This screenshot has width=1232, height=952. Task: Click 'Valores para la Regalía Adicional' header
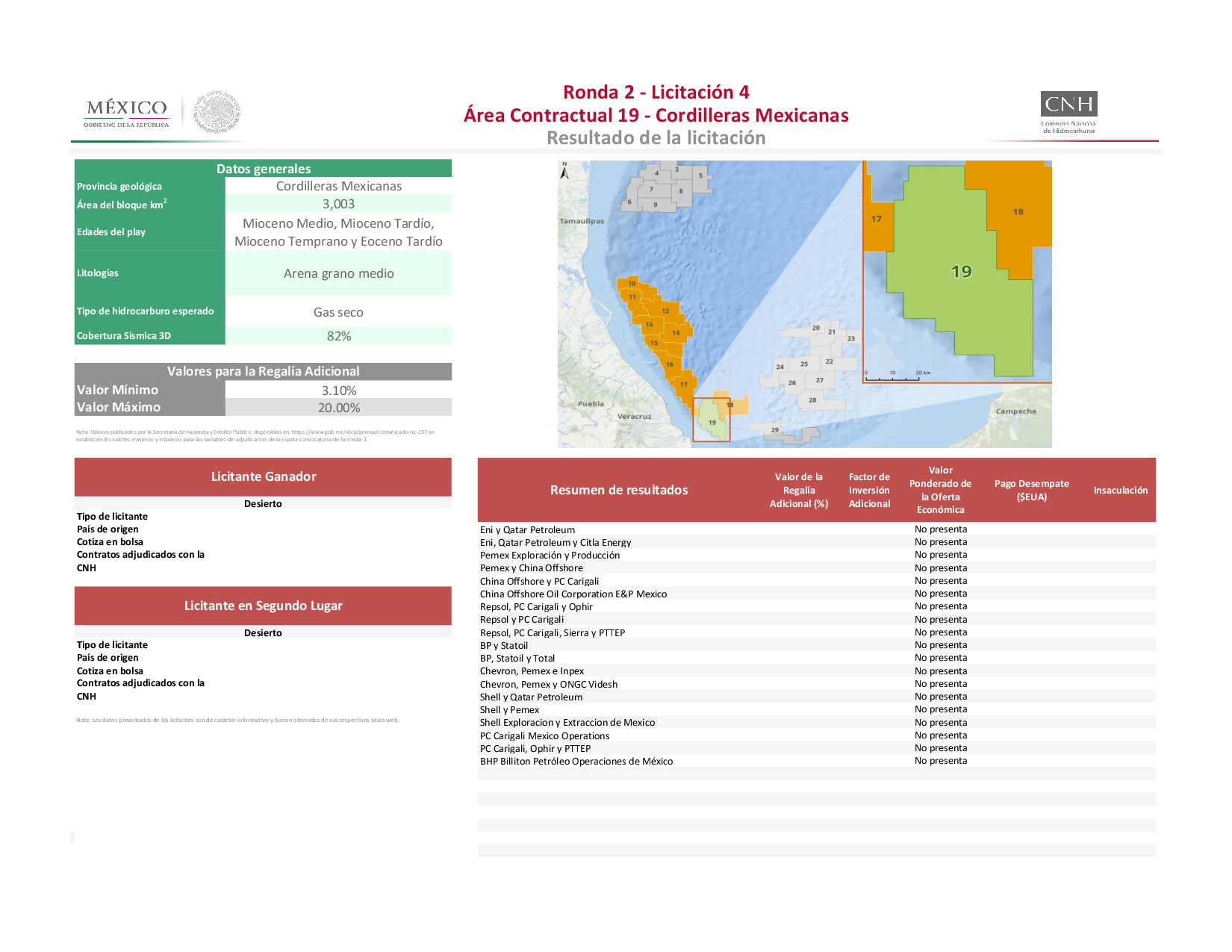263,371
